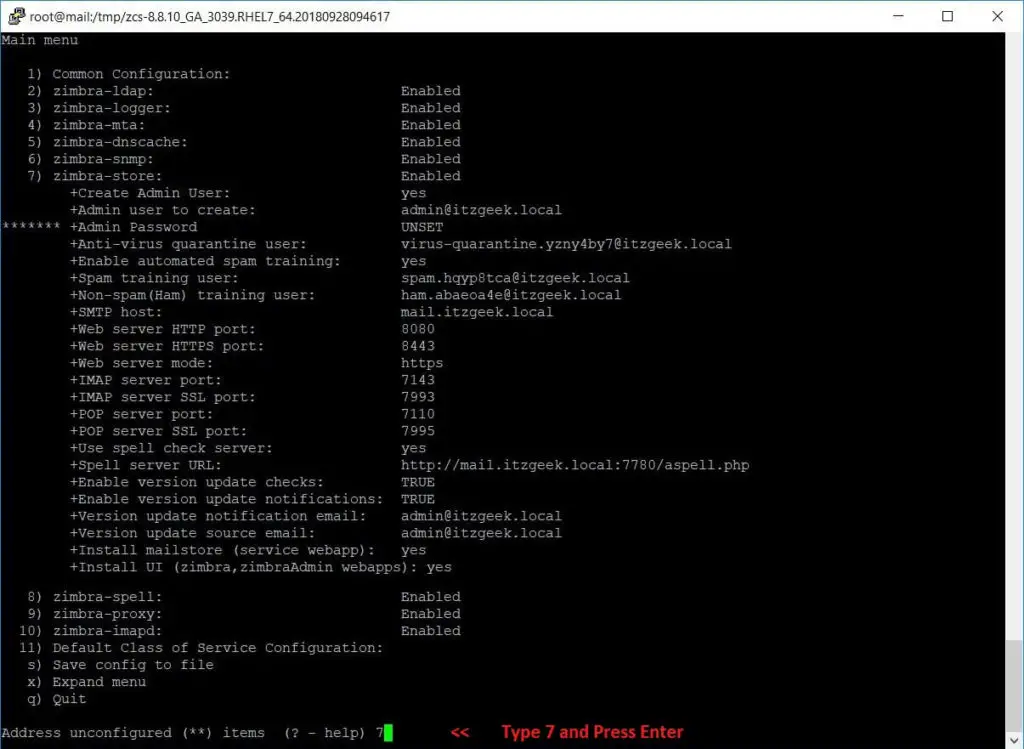Click 'x) Expand menu' row

[86, 681]
